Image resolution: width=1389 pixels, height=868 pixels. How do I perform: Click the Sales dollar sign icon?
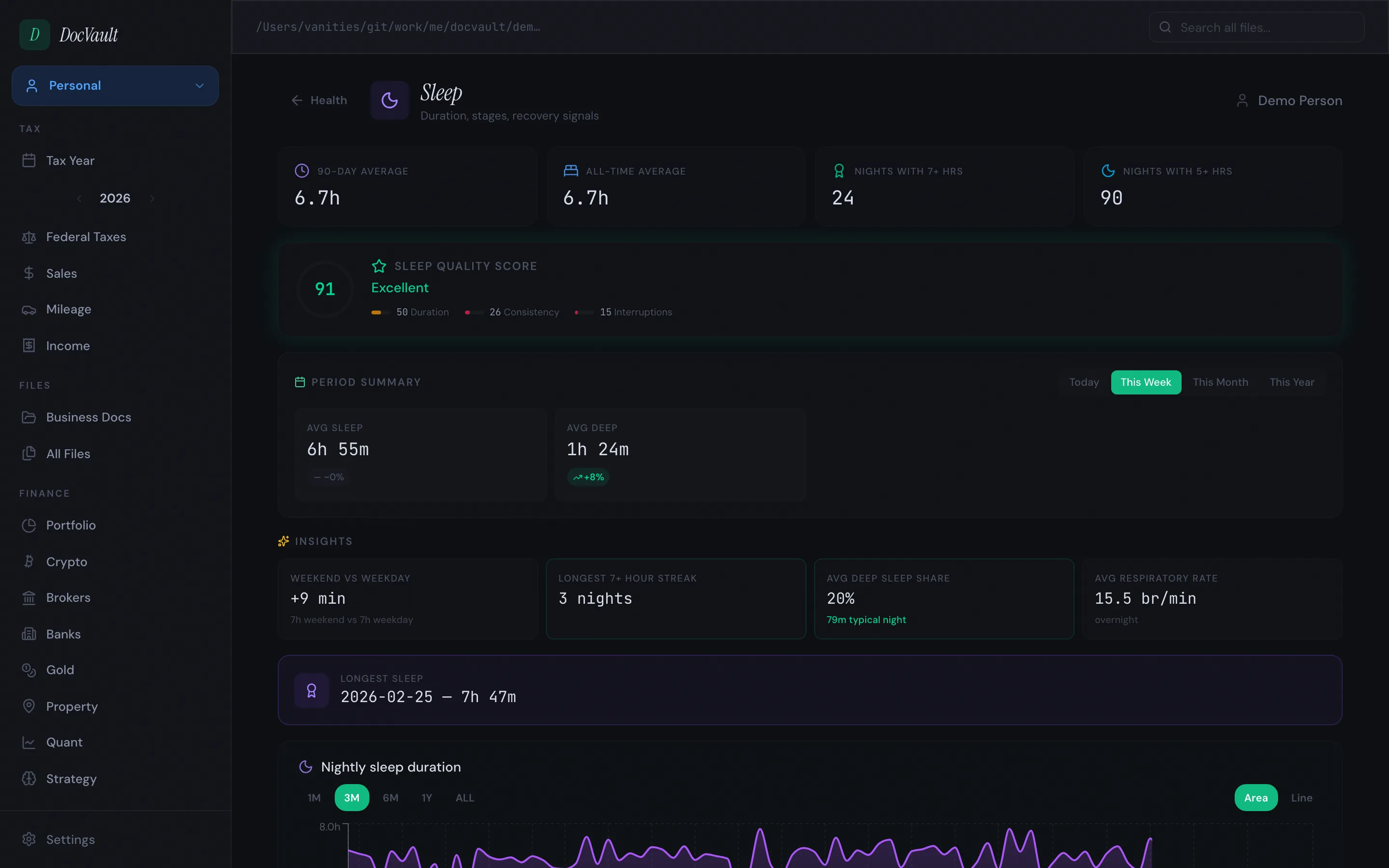[29, 273]
